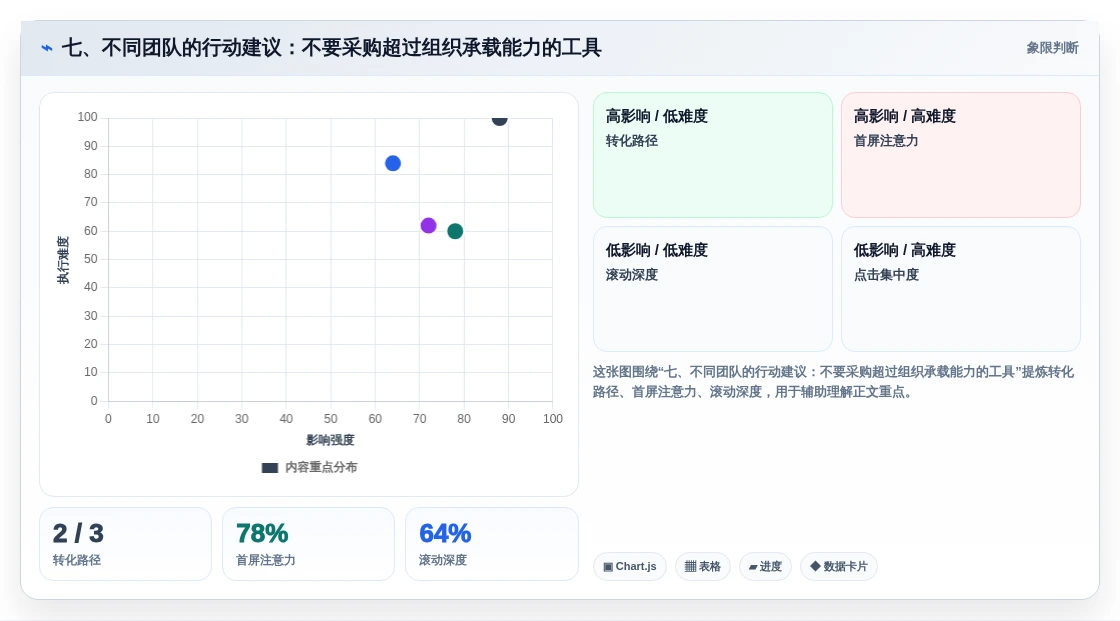
Task: Click the 点击集中度 text in the quadrant card
Action: pos(886,275)
